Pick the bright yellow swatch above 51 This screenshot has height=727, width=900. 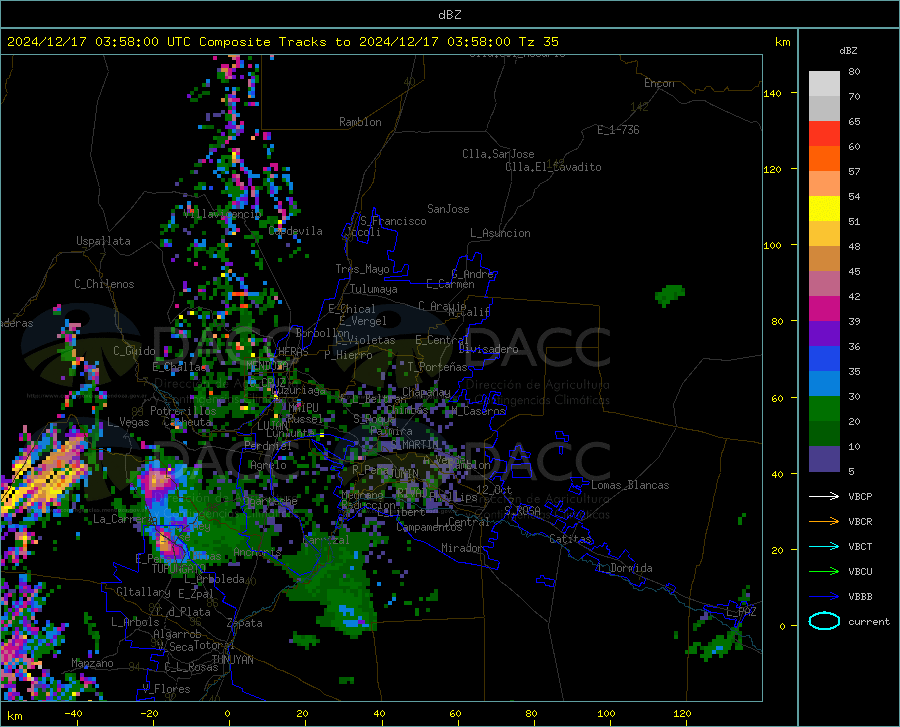[824, 209]
